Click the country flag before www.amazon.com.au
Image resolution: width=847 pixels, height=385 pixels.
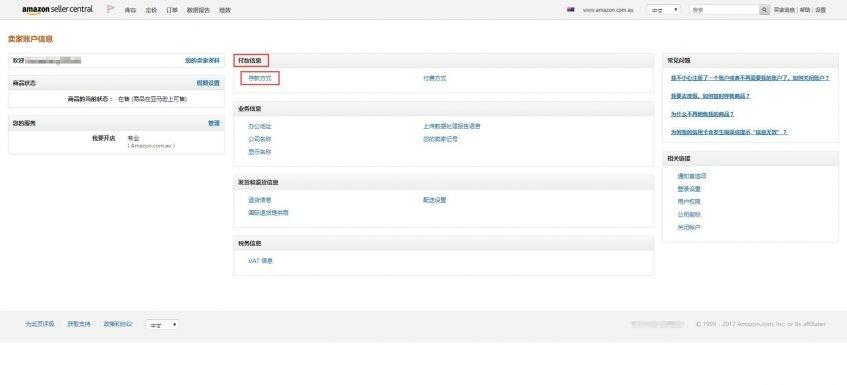pos(571,10)
